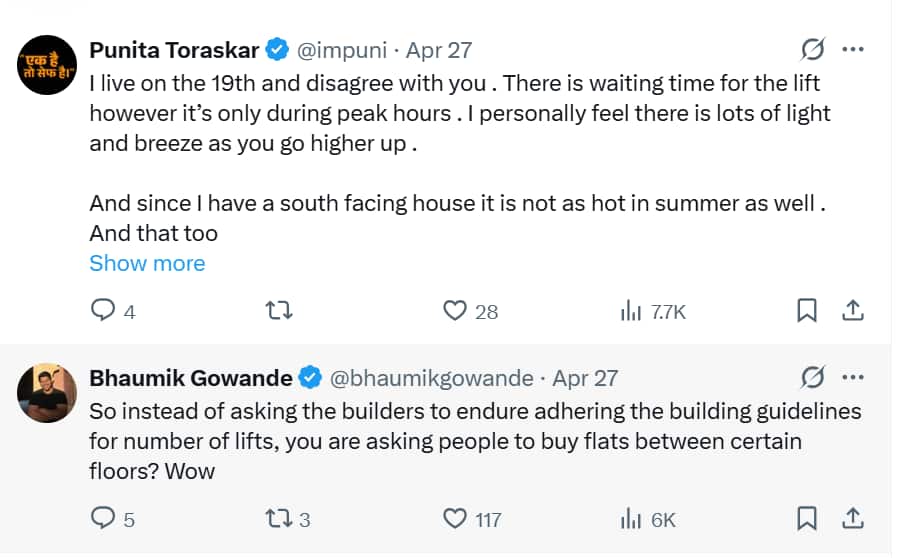View analytics for Bhaumik's 6K views

[x=631, y=519]
